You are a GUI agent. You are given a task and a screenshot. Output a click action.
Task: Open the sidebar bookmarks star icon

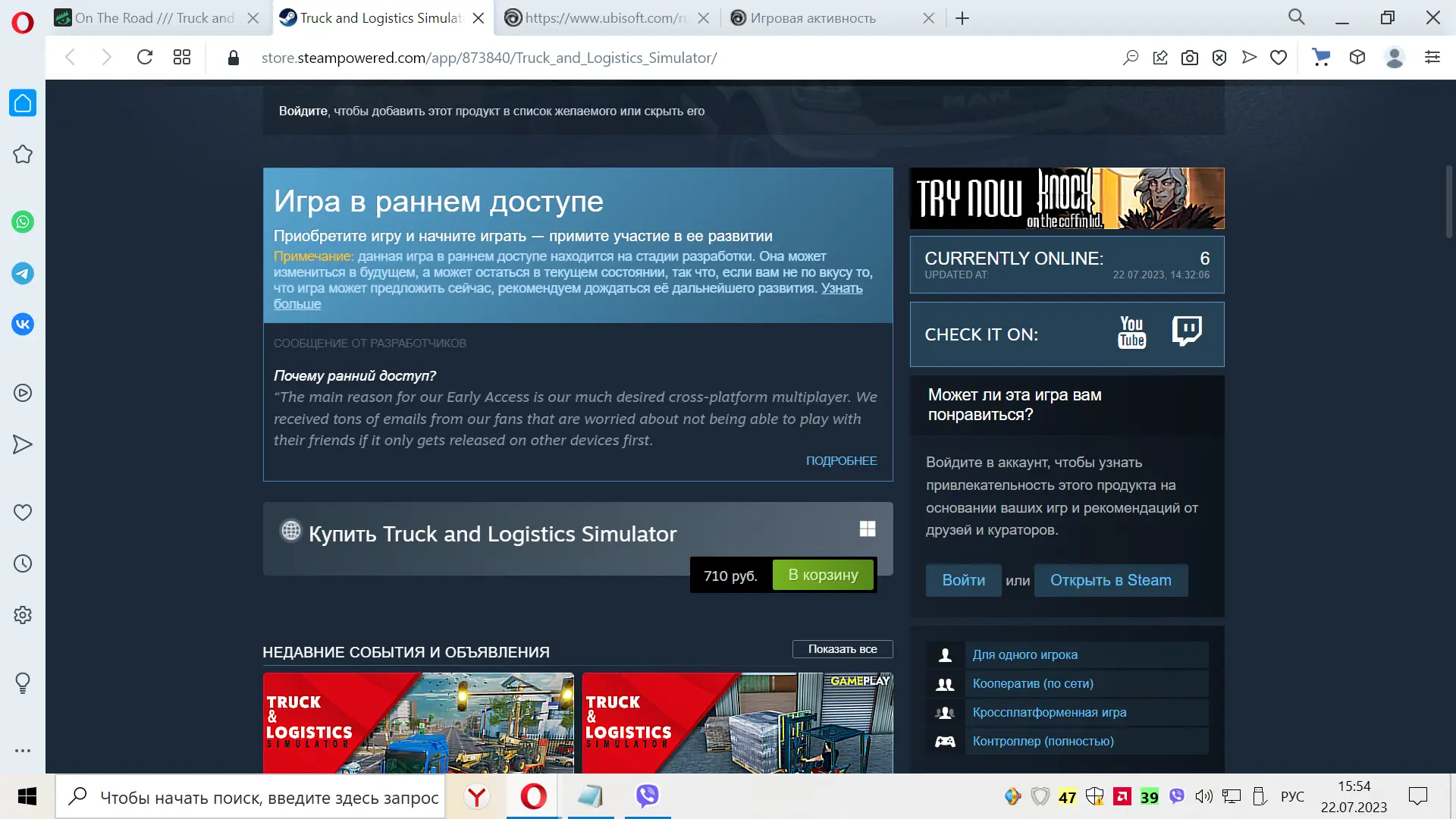click(x=23, y=155)
